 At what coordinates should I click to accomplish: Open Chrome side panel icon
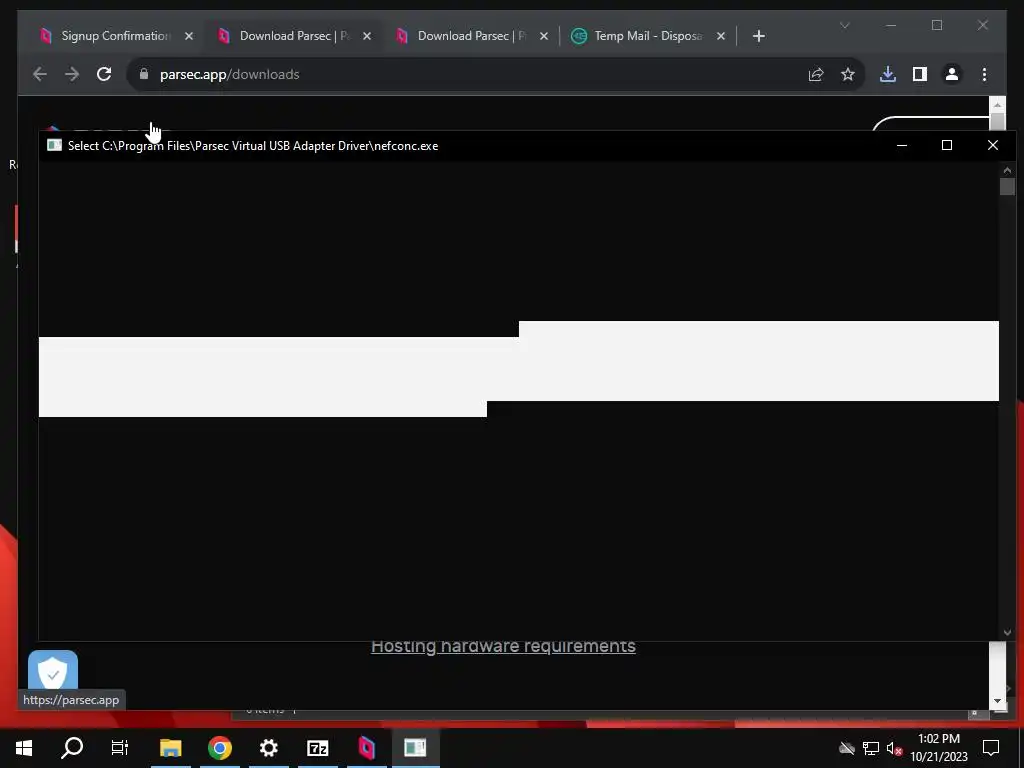point(920,74)
